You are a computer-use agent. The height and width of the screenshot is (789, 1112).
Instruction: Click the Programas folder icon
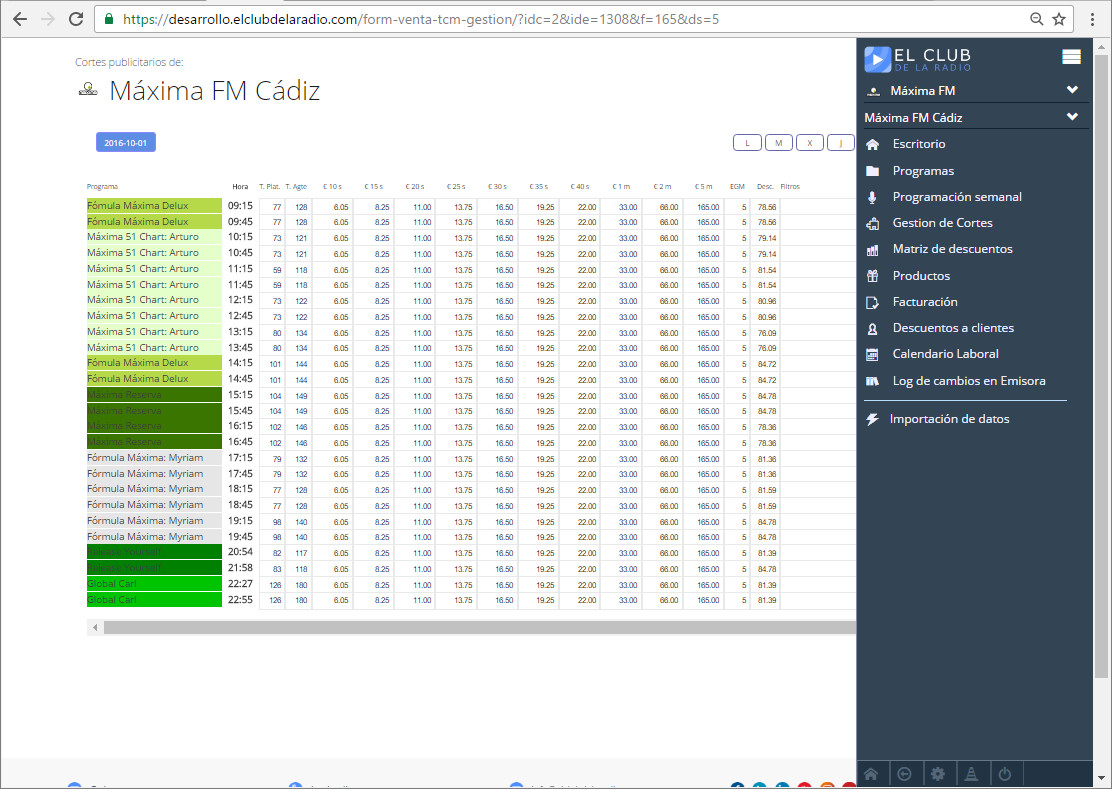point(872,171)
